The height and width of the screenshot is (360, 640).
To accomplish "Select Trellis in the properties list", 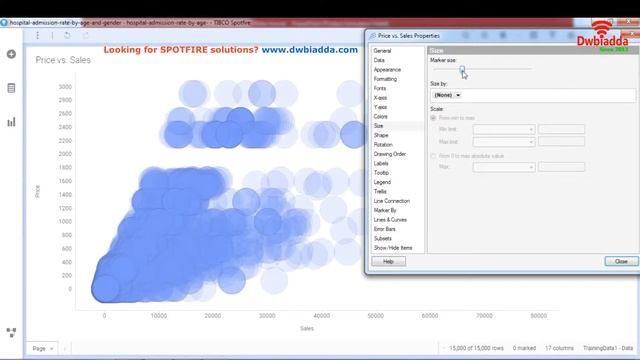I will click(380, 192).
